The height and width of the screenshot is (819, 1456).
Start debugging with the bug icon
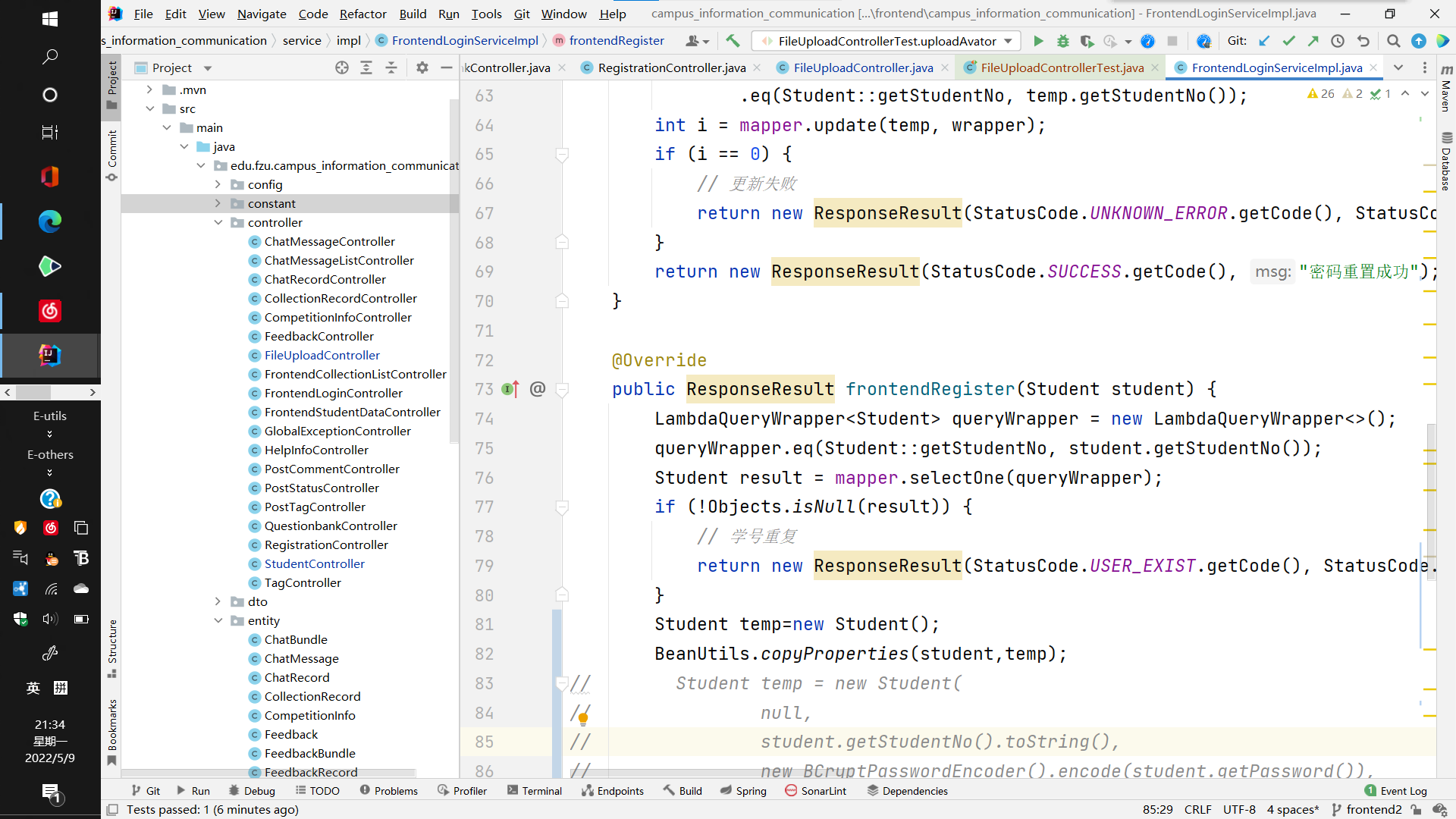tap(1063, 41)
